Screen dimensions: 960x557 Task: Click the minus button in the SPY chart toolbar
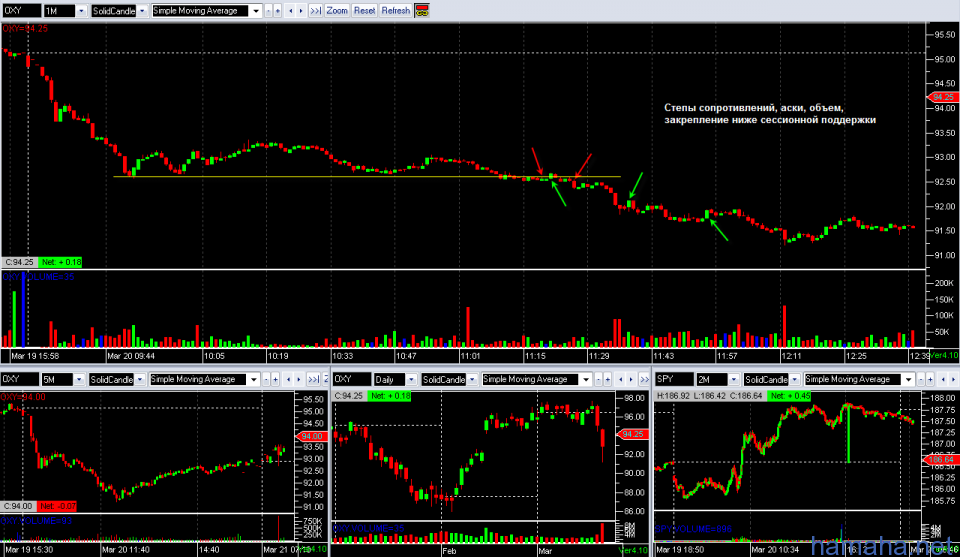(920, 379)
